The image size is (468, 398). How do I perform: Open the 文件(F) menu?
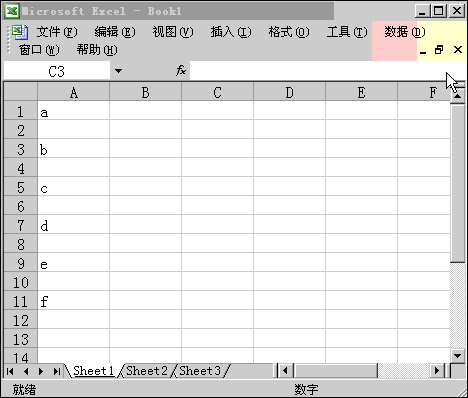[x=57, y=32]
